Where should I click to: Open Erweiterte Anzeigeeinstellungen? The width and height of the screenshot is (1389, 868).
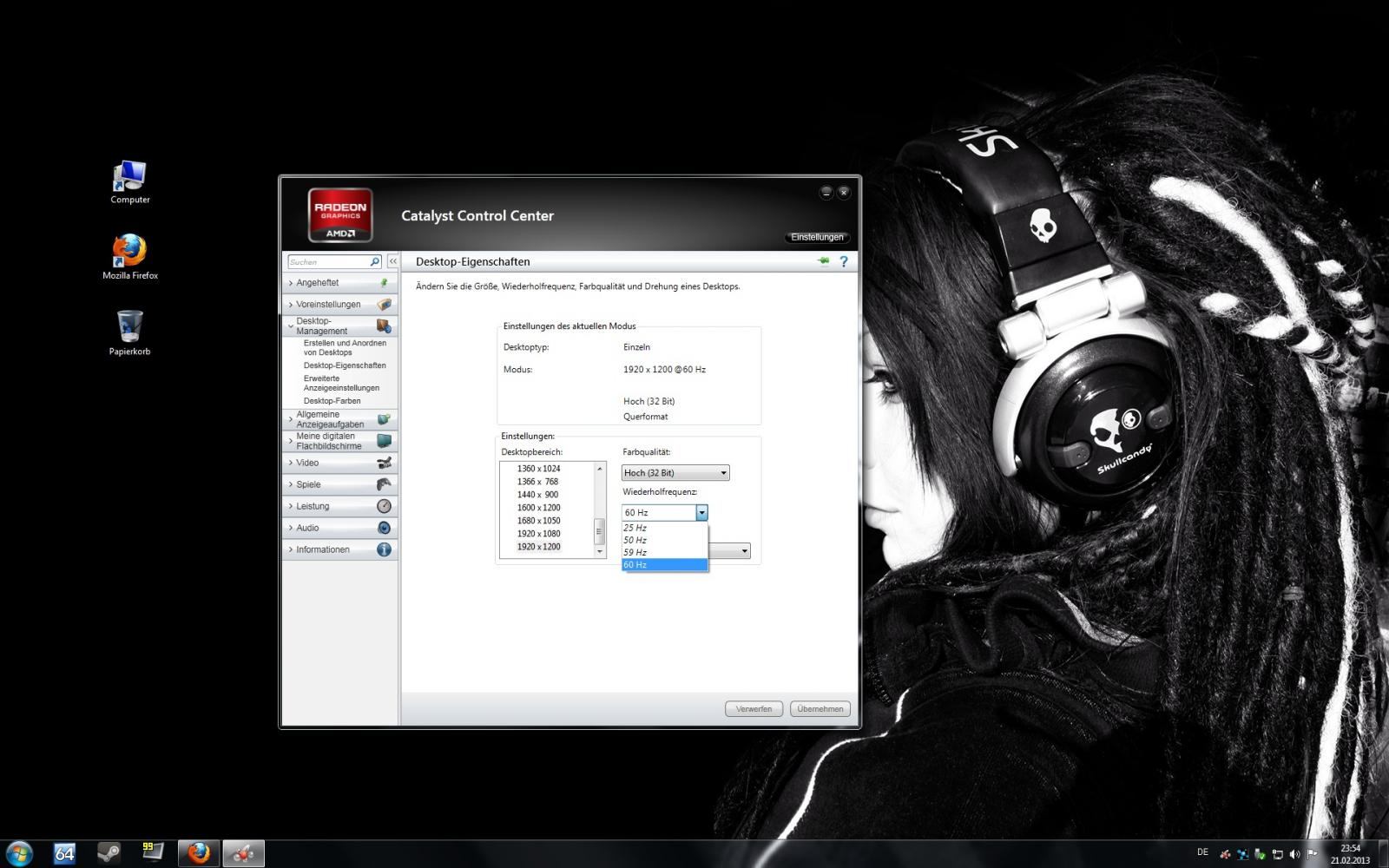coord(341,384)
